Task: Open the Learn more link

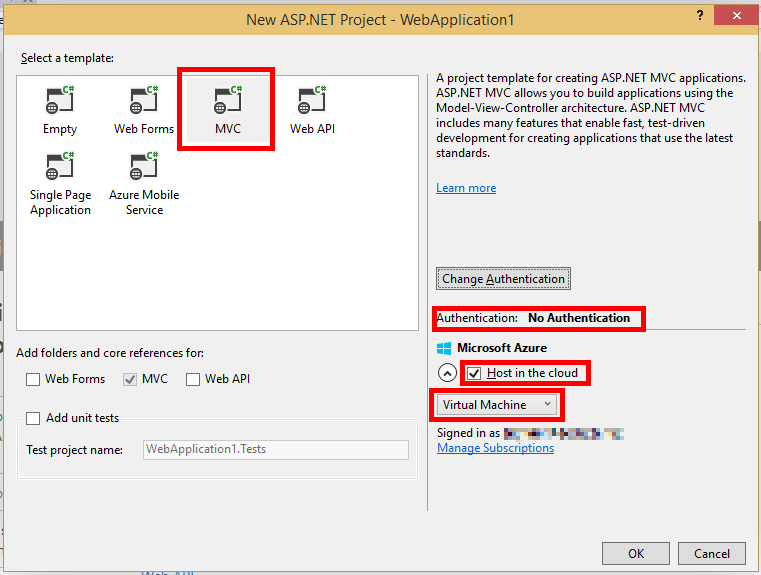Action: point(466,188)
